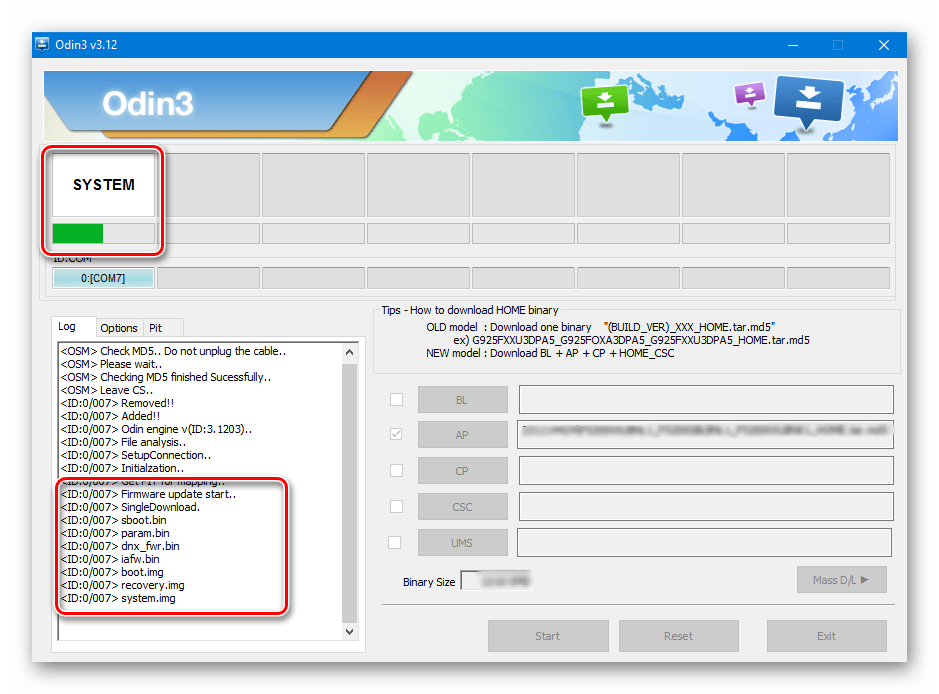
Task: Click the AP file path field
Action: coord(705,435)
